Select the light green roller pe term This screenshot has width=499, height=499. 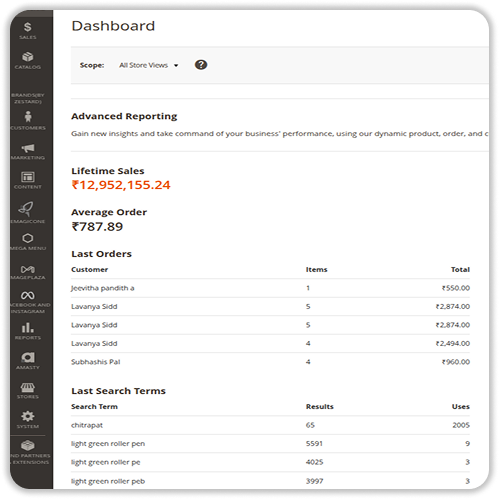(x=106, y=463)
